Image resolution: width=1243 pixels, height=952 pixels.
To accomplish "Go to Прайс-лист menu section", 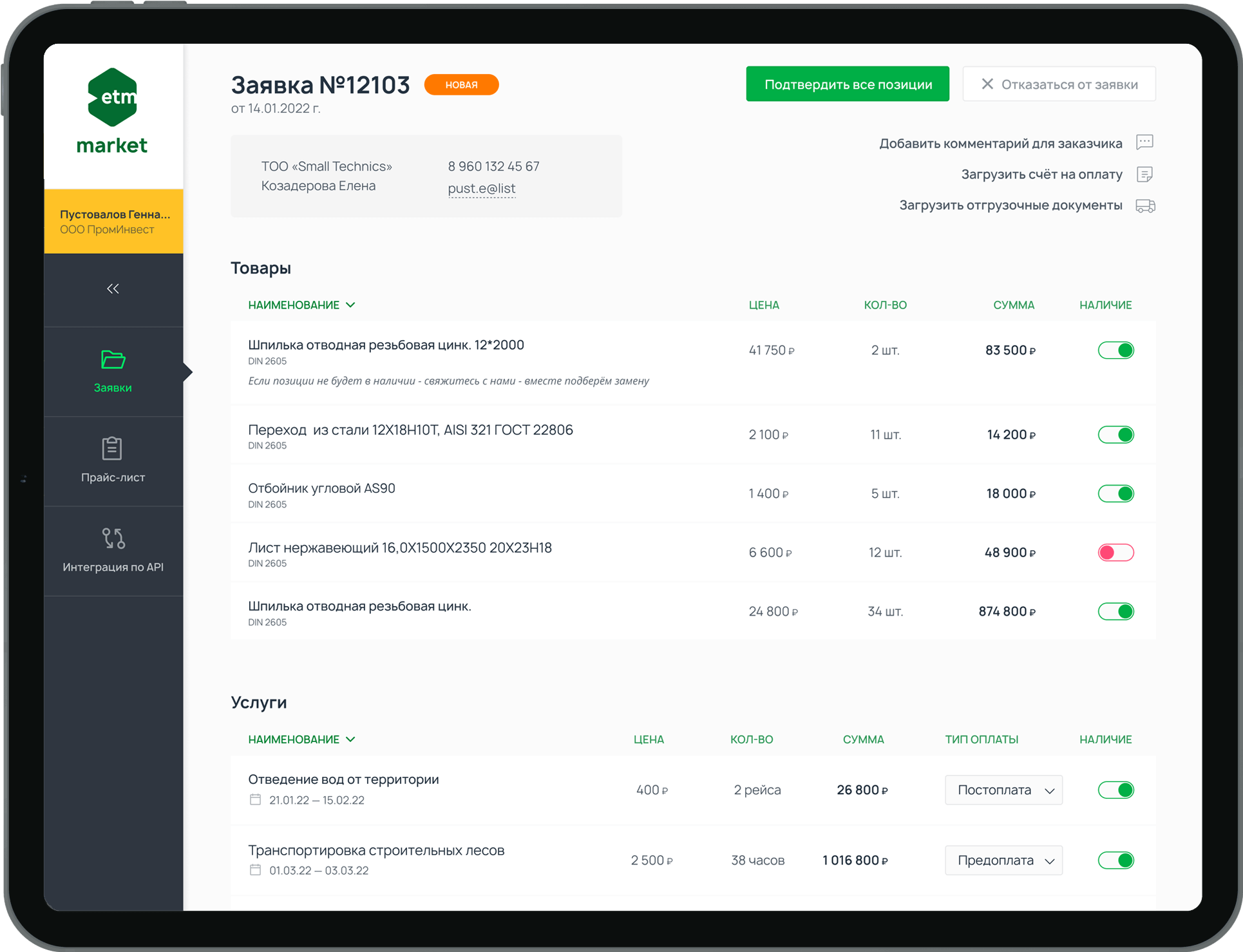I will coord(113,461).
